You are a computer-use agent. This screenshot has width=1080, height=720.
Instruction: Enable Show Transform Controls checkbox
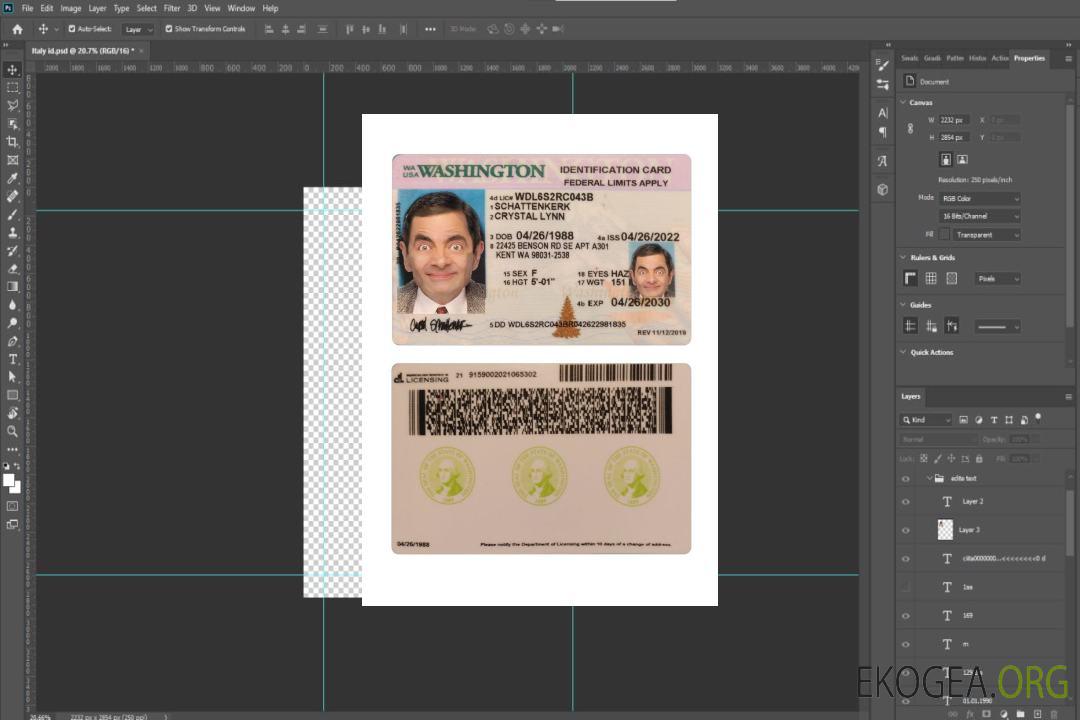tap(169, 29)
